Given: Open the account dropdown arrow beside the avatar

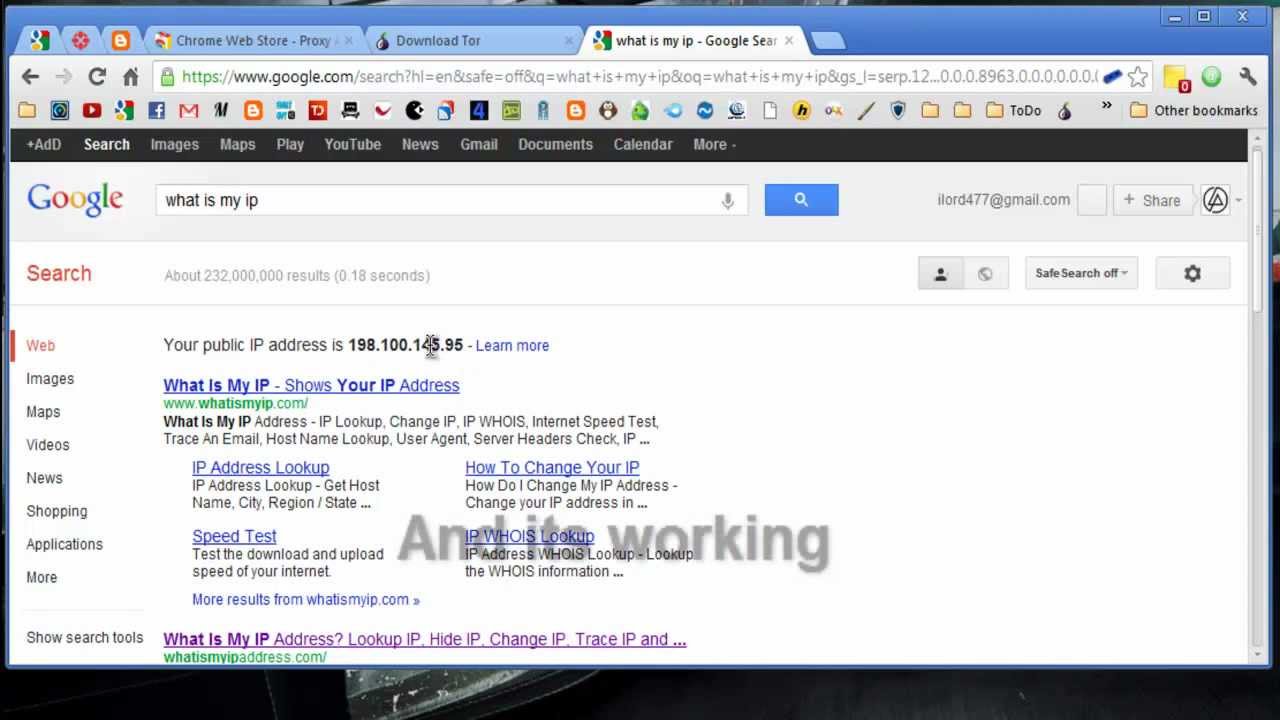Looking at the screenshot, I should [x=1238, y=200].
